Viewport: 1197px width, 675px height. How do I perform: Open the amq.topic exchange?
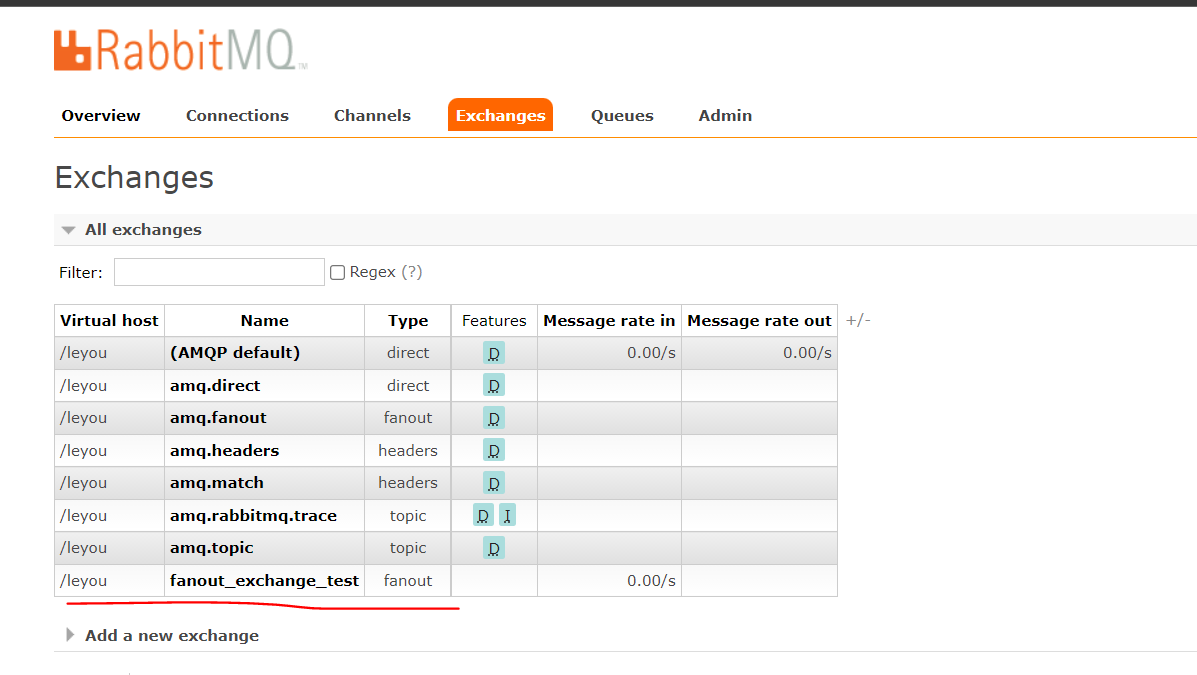point(211,547)
